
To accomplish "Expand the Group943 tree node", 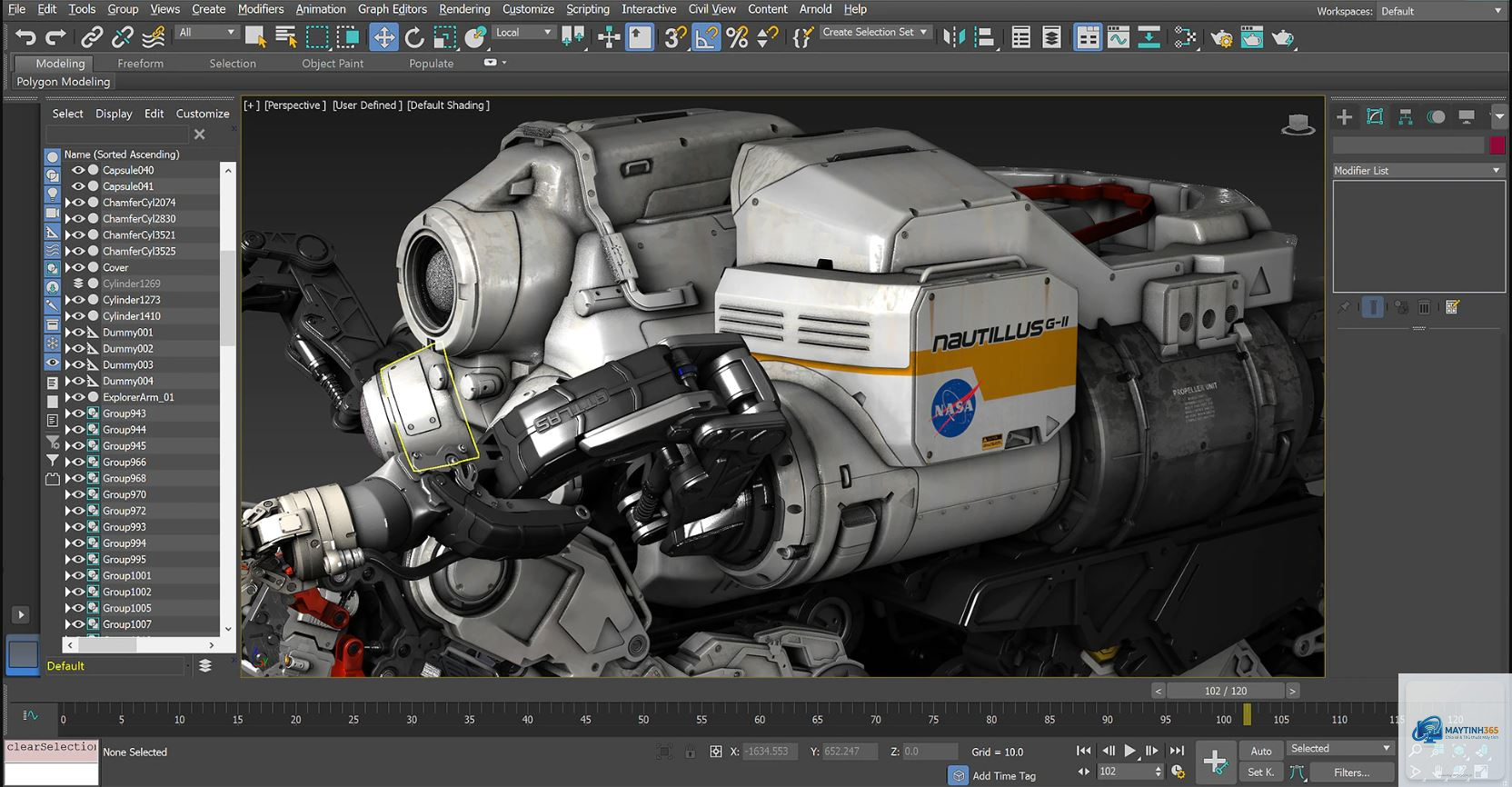I will point(68,413).
